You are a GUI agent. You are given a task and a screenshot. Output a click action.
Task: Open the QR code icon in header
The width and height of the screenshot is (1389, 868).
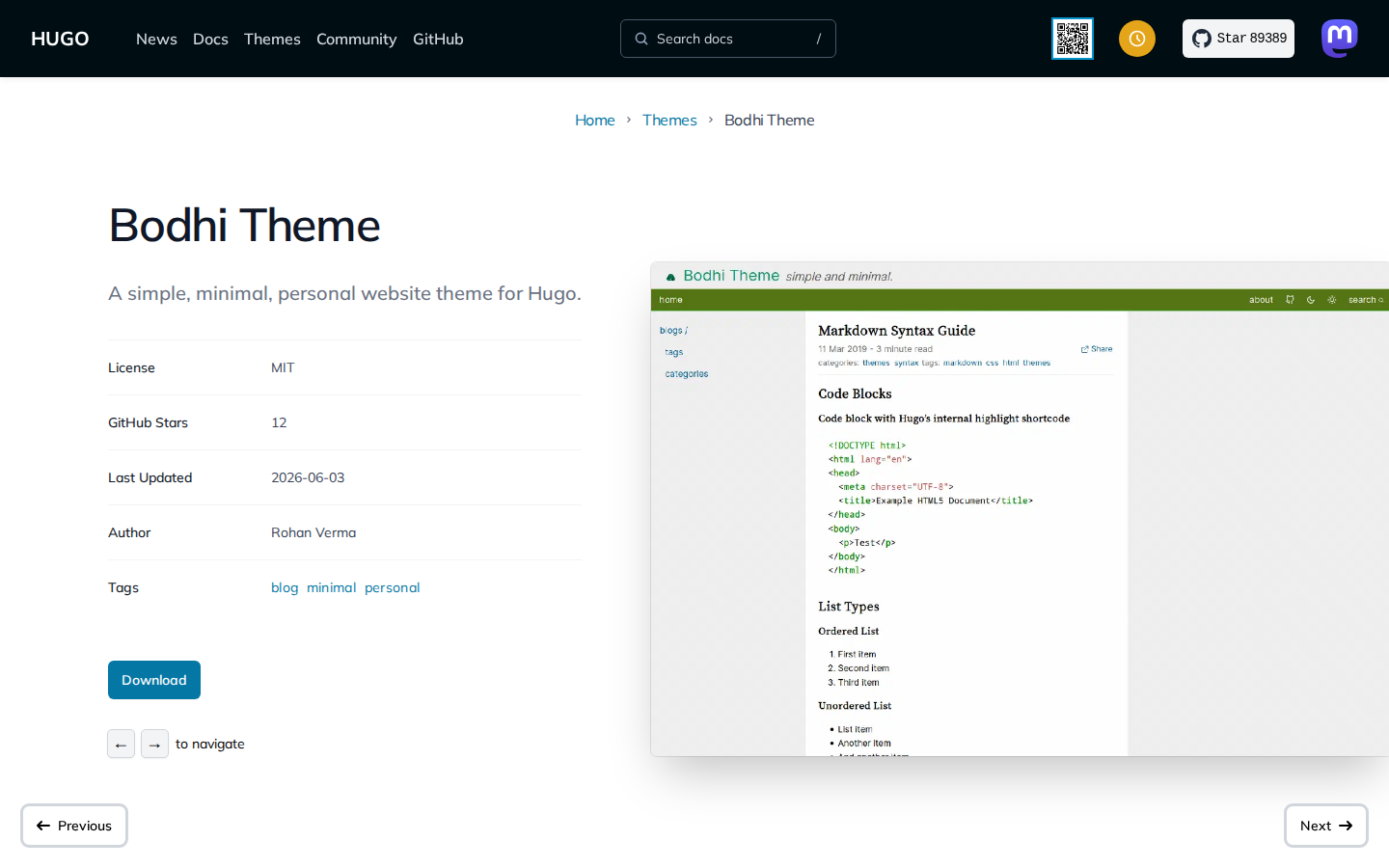[x=1073, y=39]
